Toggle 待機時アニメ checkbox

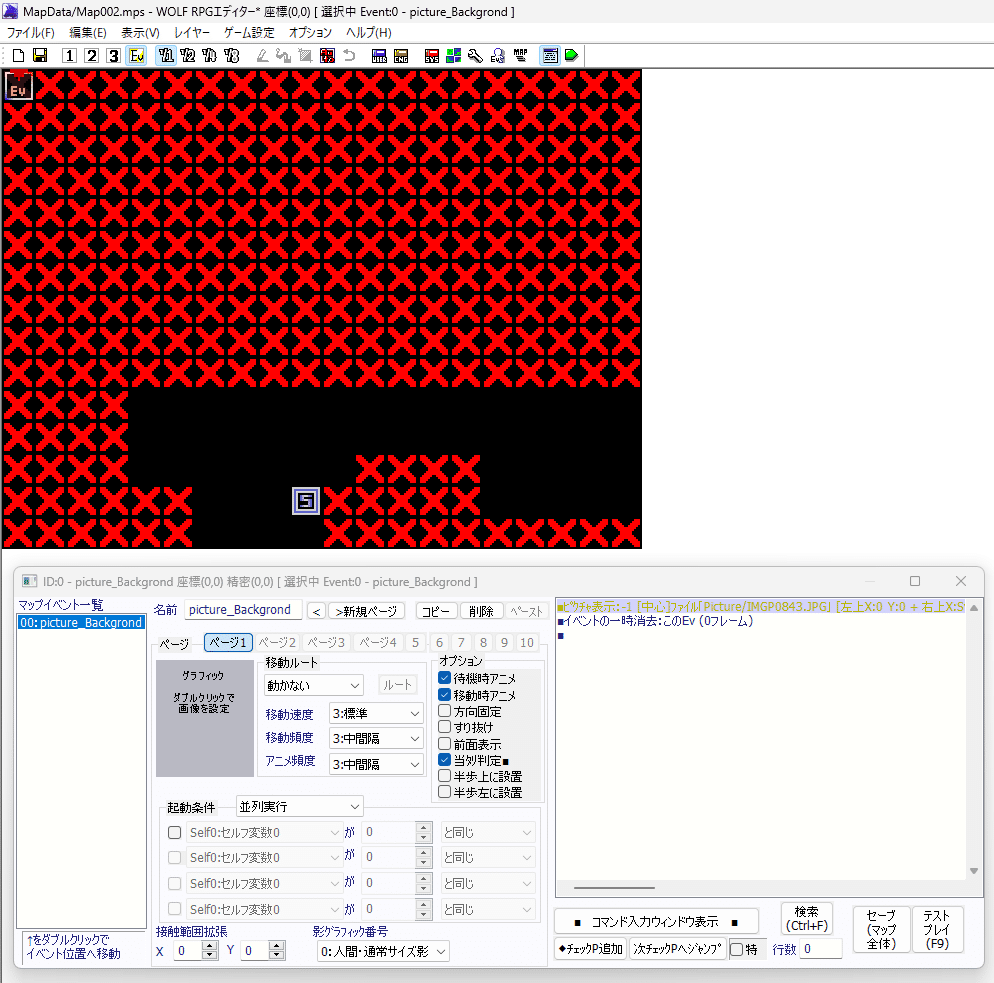click(x=444, y=678)
